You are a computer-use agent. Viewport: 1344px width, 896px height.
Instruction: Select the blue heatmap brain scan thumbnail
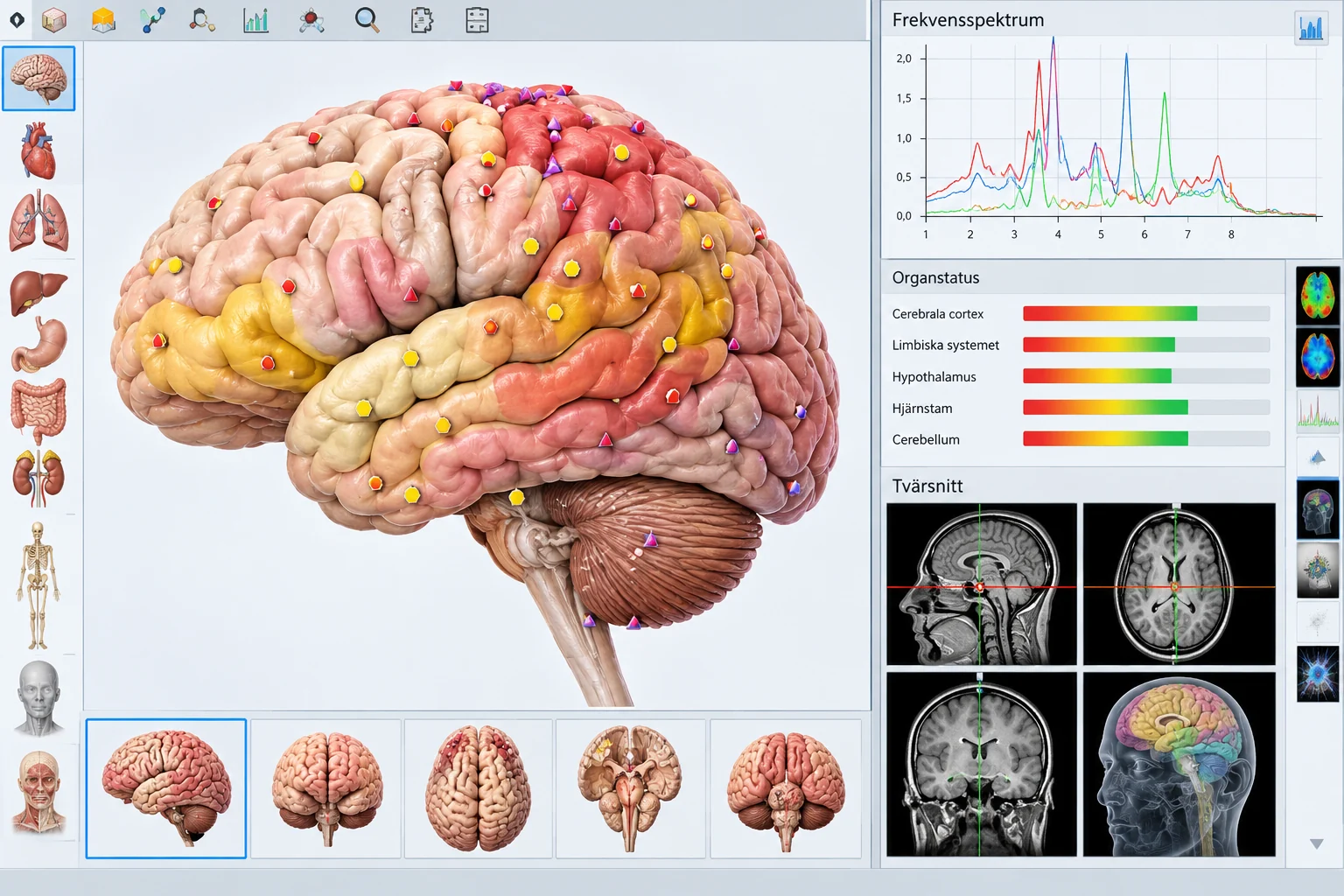pyautogui.click(x=1318, y=357)
